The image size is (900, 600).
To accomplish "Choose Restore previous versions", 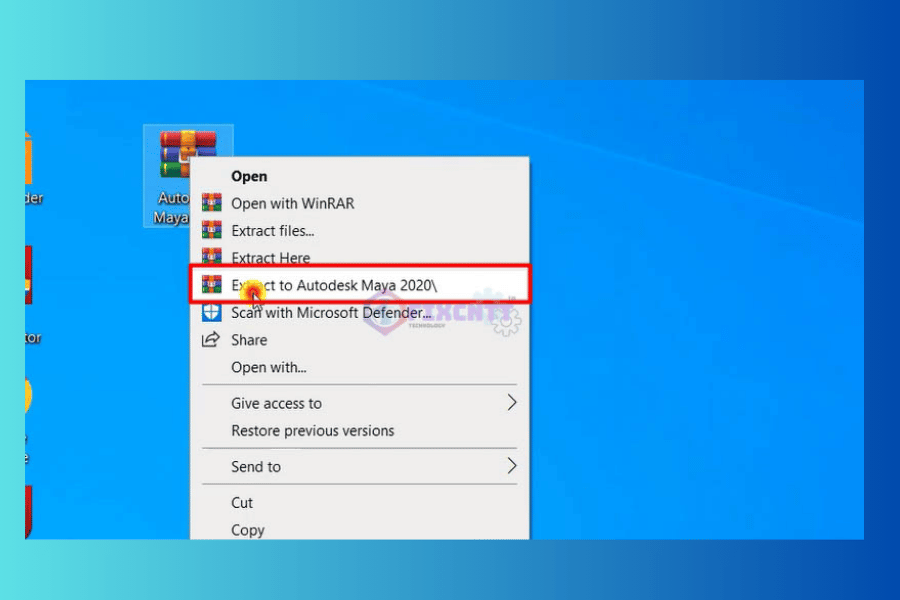I will coord(312,431).
